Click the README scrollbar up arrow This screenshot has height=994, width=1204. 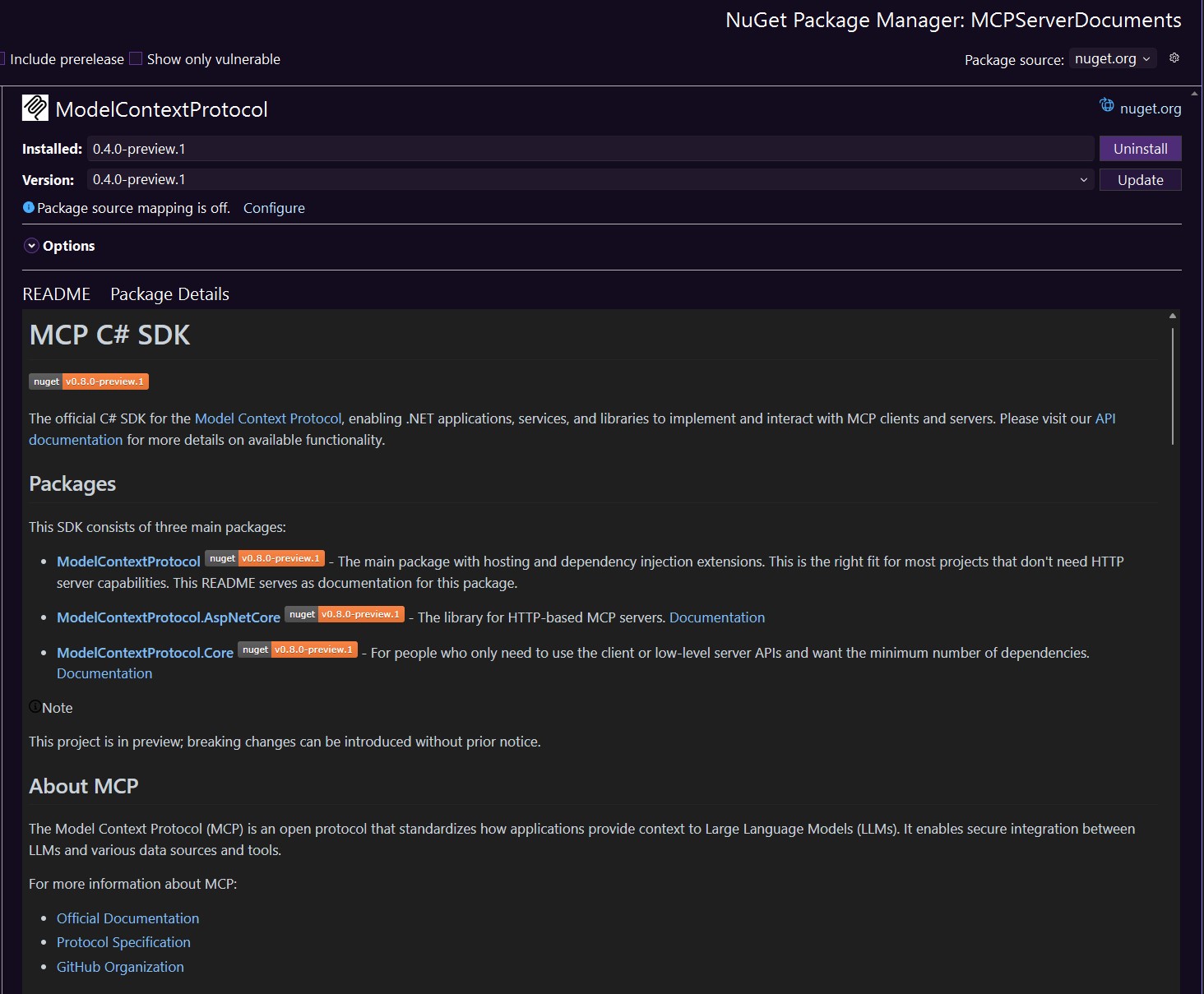[x=1173, y=316]
